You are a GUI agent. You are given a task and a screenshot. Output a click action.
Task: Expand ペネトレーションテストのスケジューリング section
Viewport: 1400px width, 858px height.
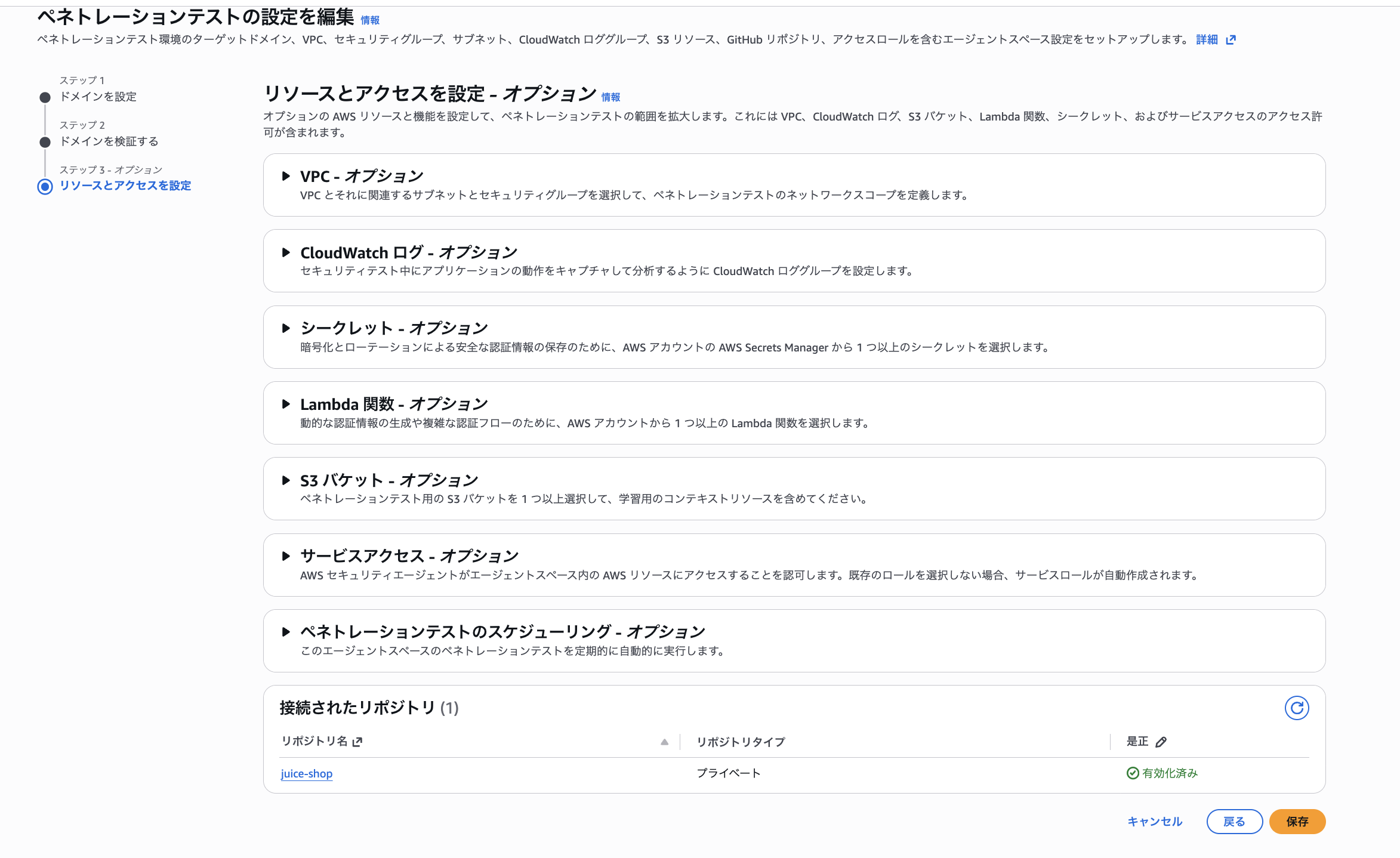click(x=286, y=632)
